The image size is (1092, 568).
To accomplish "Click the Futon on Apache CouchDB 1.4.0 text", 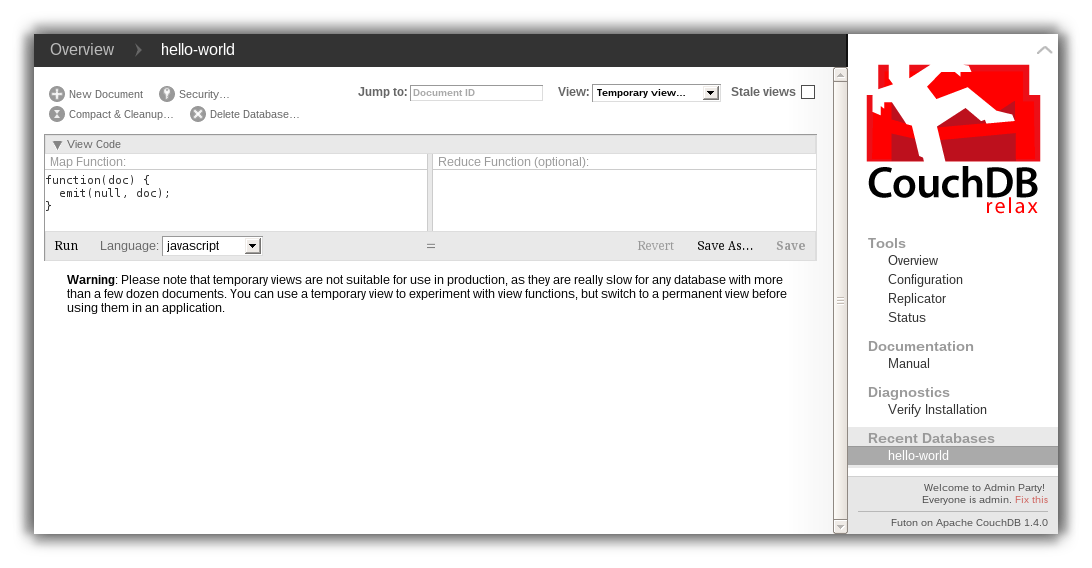I will point(969,523).
